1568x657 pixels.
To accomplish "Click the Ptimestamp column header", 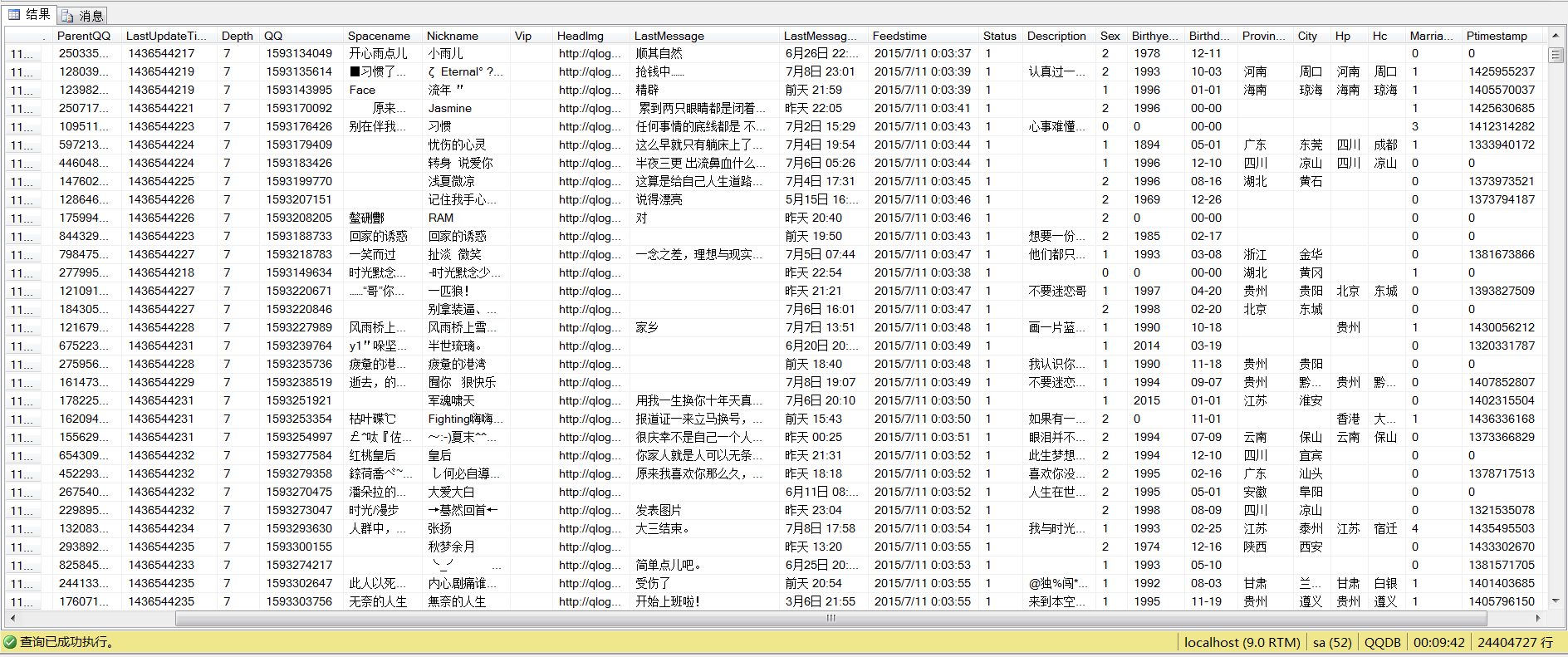I will coord(1504,36).
